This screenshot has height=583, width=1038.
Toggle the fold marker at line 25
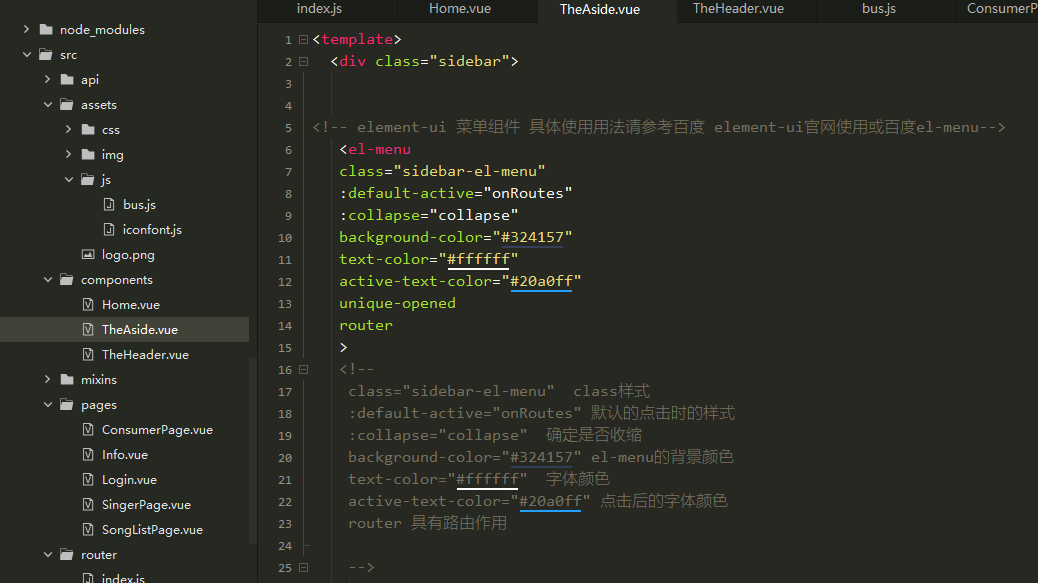point(303,568)
